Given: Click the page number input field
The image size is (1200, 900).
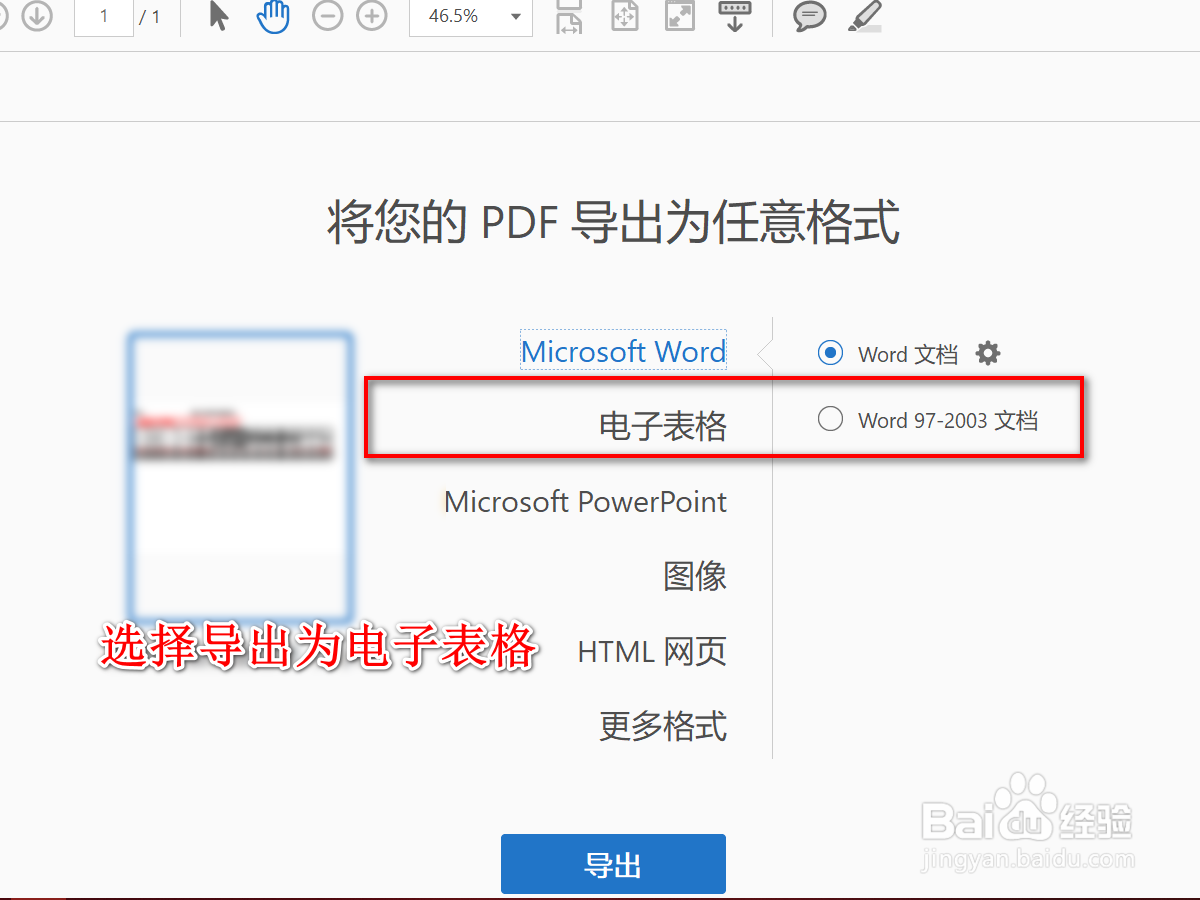Looking at the screenshot, I should coord(104,17).
